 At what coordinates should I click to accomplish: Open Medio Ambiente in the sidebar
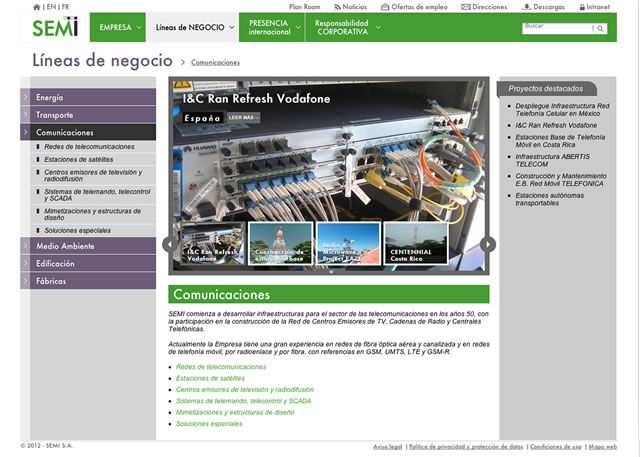tap(88, 246)
